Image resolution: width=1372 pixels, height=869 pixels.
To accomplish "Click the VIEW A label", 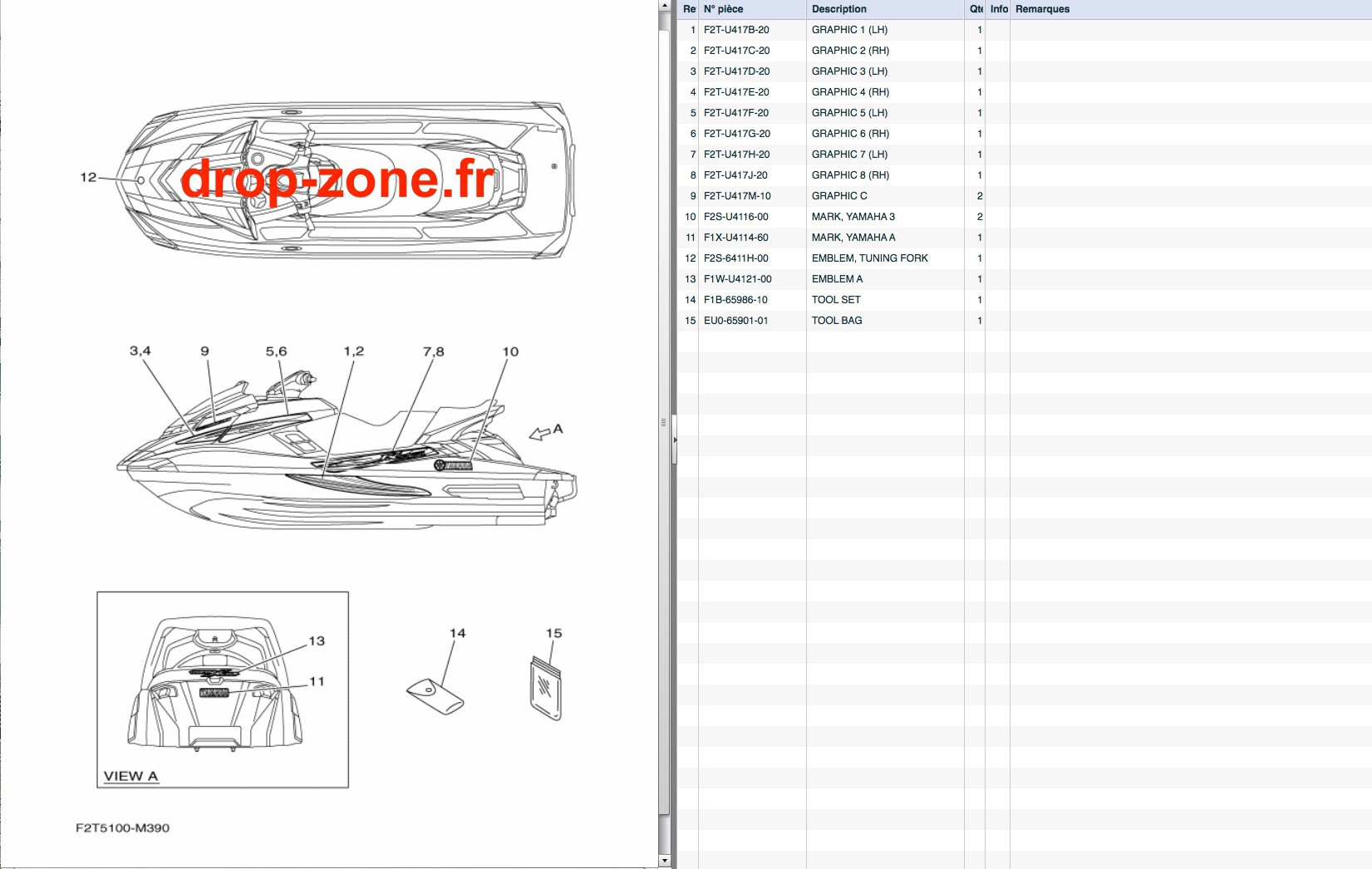I will (x=130, y=776).
